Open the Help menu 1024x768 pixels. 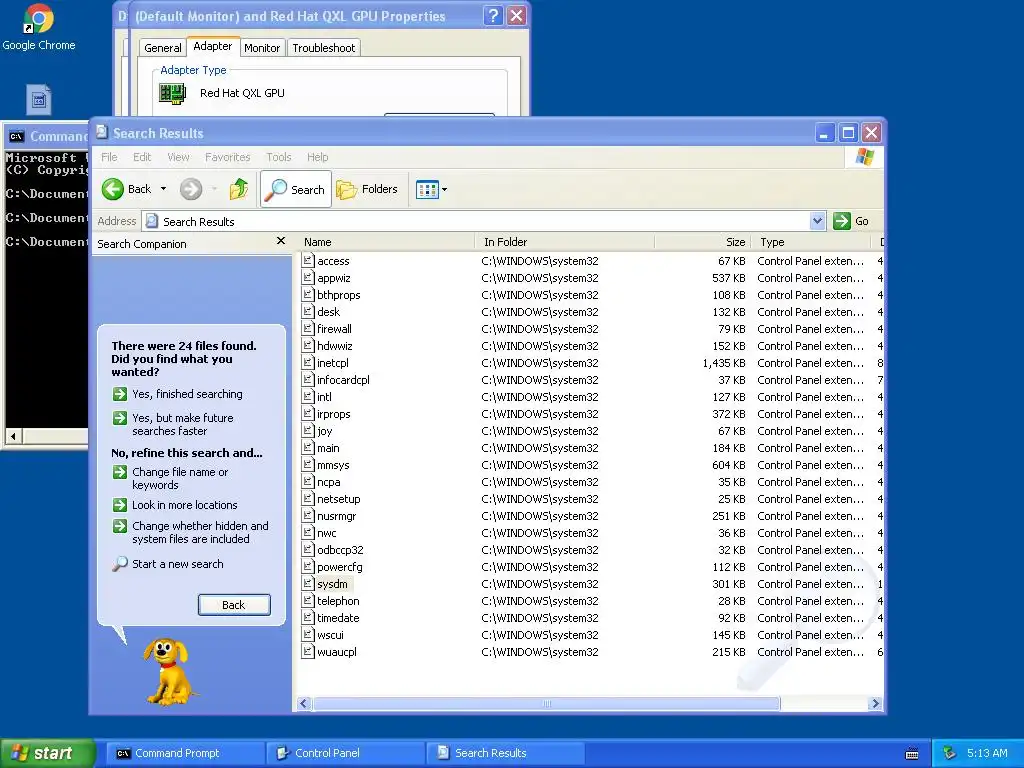pyautogui.click(x=317, y=157)
